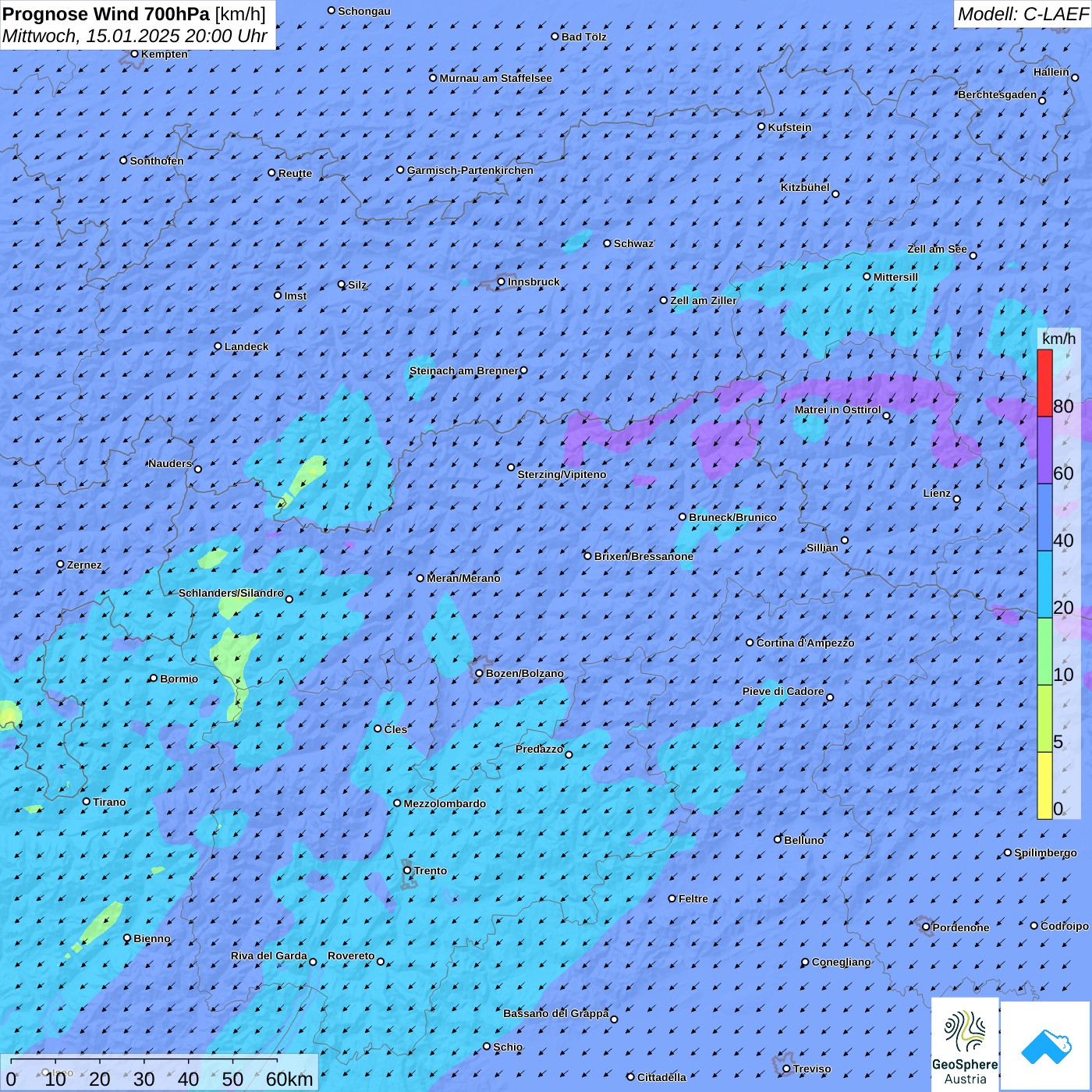
Task: Click the 'Bassano del Grappa' label
Action: pos(556,1013)
